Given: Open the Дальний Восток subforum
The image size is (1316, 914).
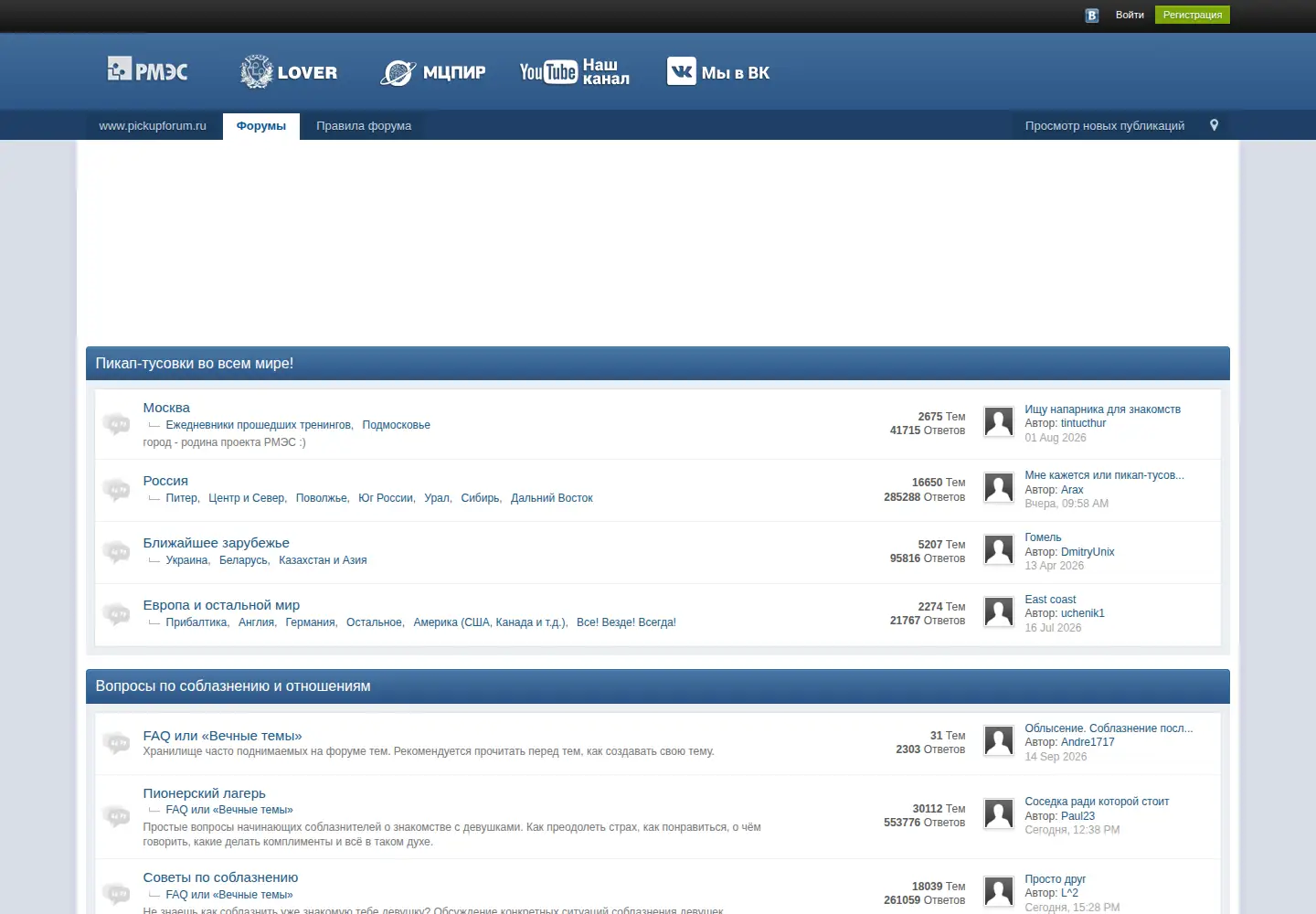Looking at the screenshot, I should pos(552,498).
